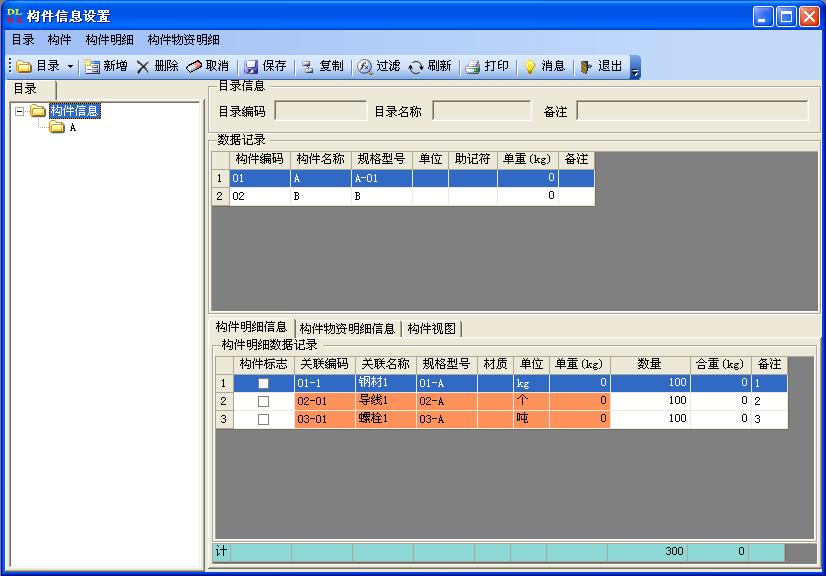Check 构件标志 box for row 01-1
Image resolution: width=826 pixels, height=576 pixels.
(264, 384)
